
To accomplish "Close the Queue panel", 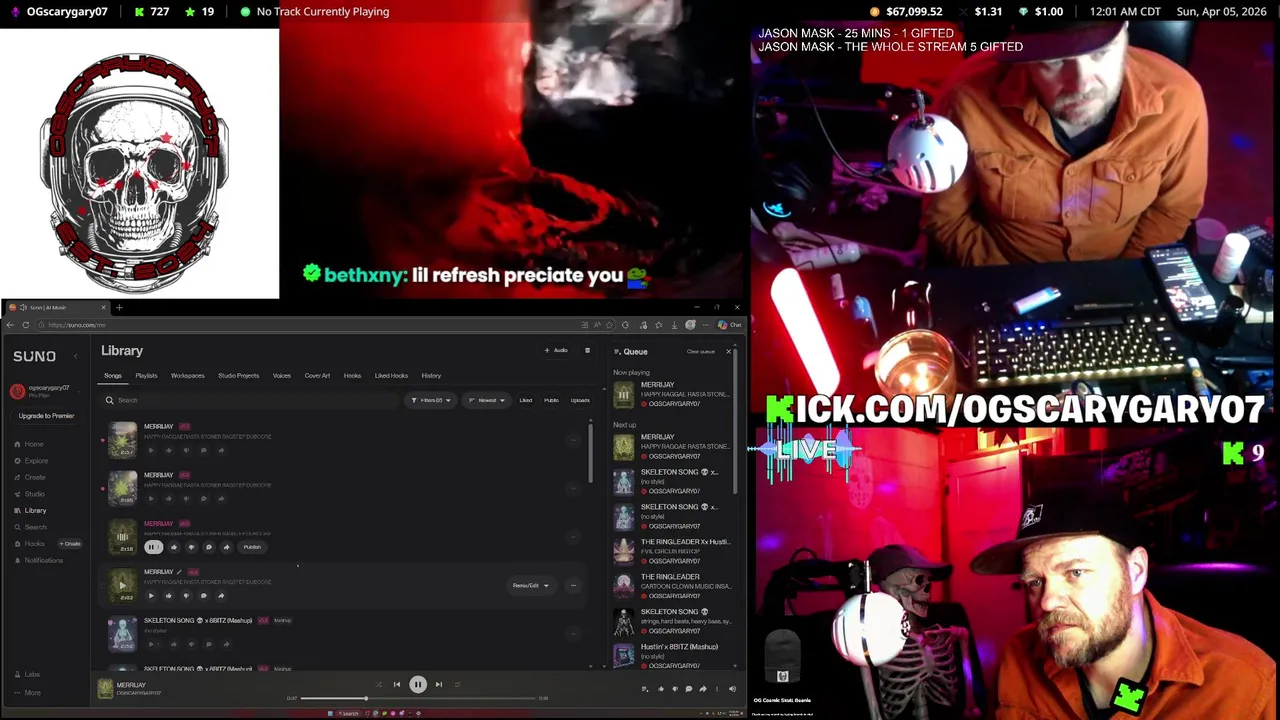I will tap(728, 352).
